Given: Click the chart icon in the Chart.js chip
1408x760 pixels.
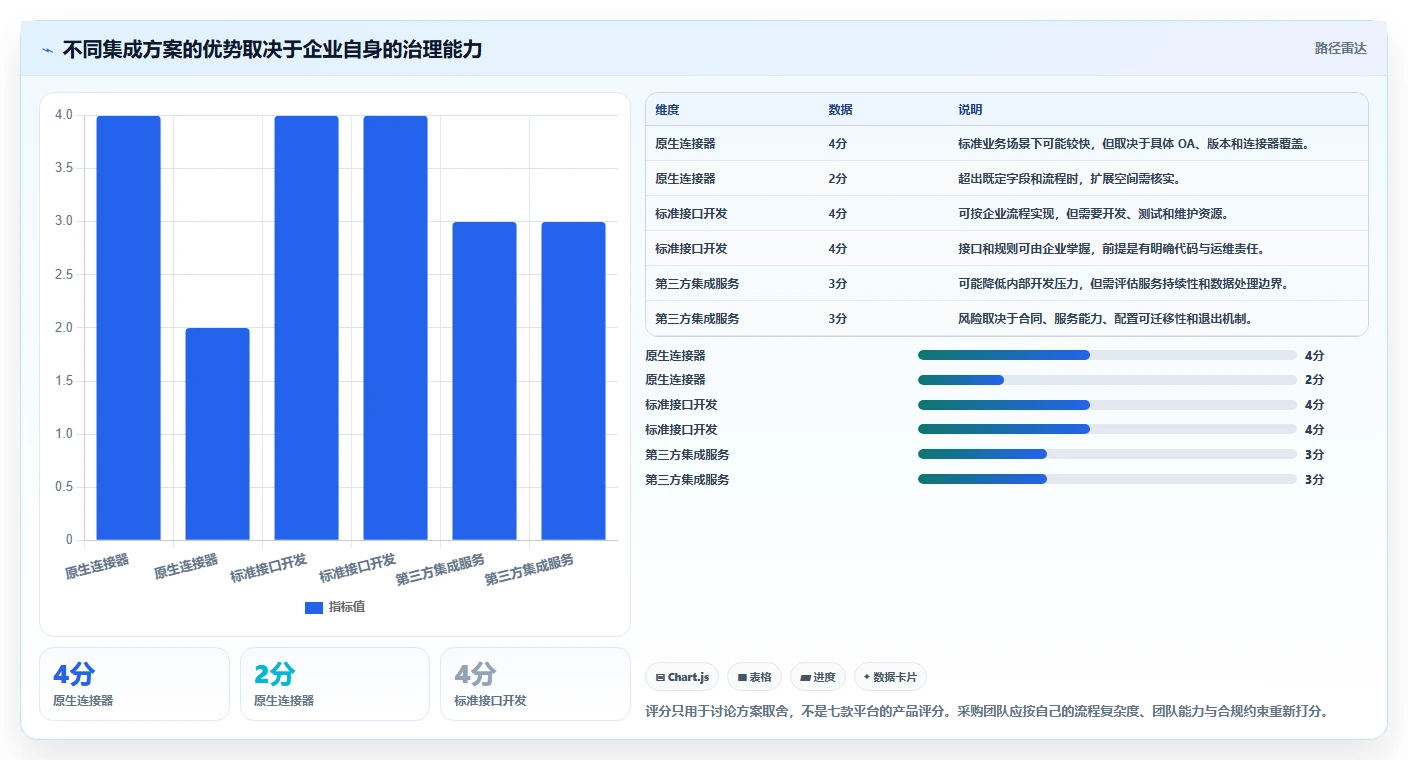Looking at the screenshot, I should pos(660,677).
